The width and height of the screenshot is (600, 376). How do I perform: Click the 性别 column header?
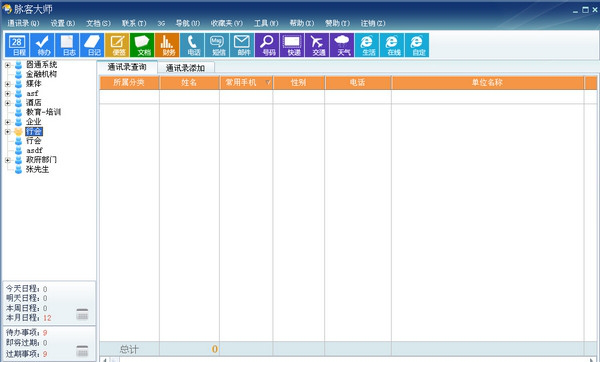click(x=298, y=83)
